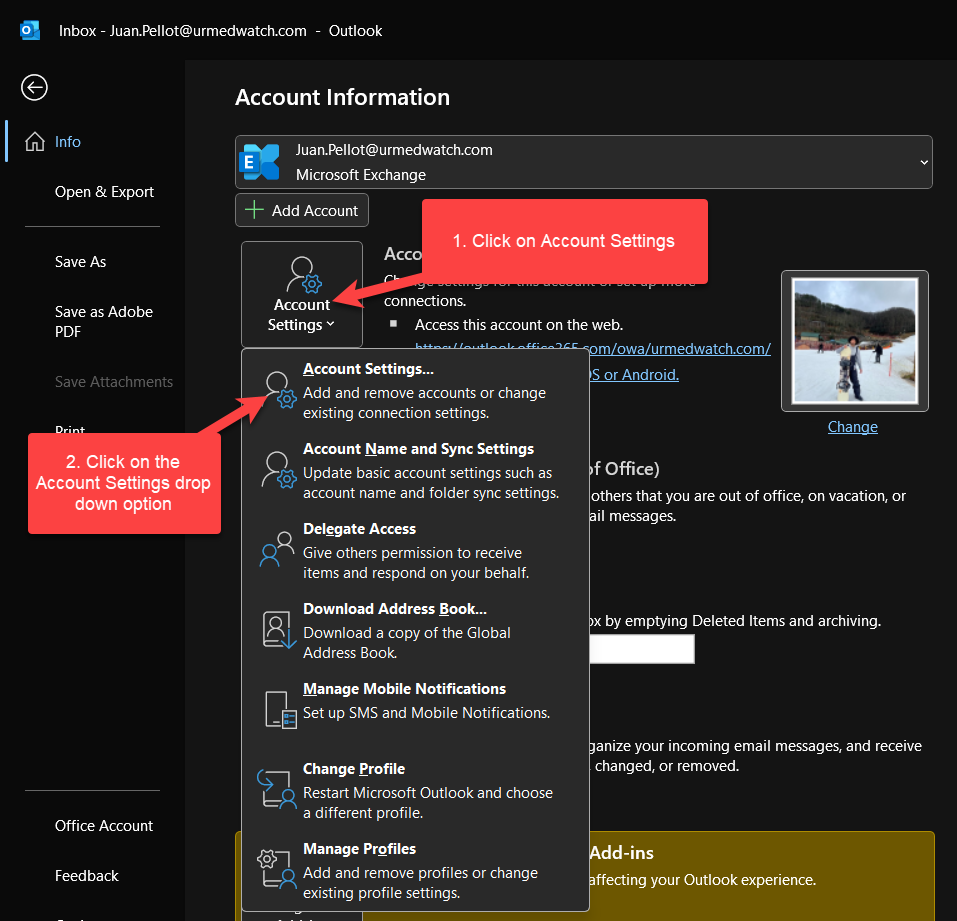The width and height of the screenshot is (957, 921).
Task: Choose Account Settings... from the dropdown menu
Action: 368,370
